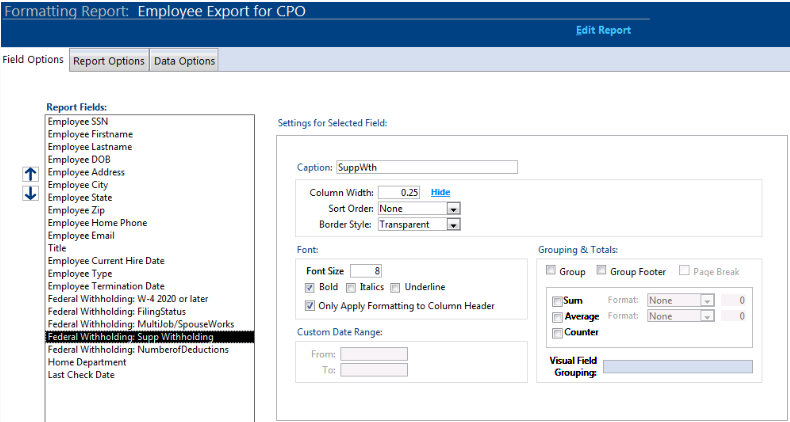Select Federal Withholding: NumberofDeductions field
790x422 pixels.
coord(150,349)
